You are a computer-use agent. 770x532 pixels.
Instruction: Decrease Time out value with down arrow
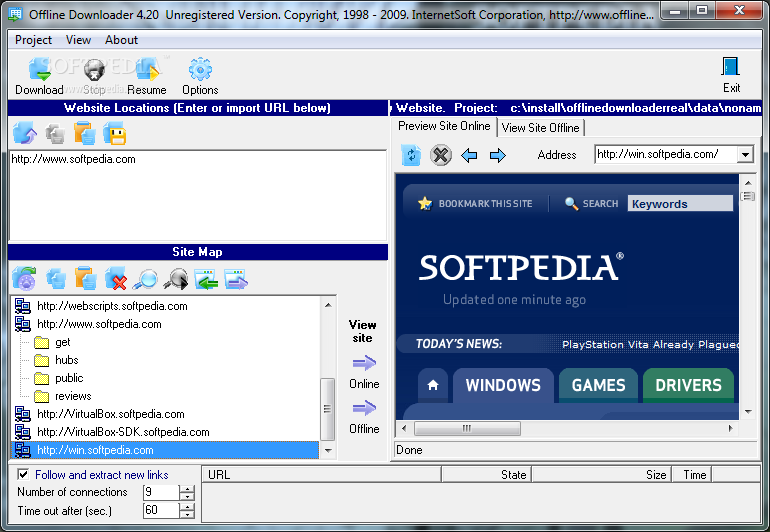(x=187, y=514)
